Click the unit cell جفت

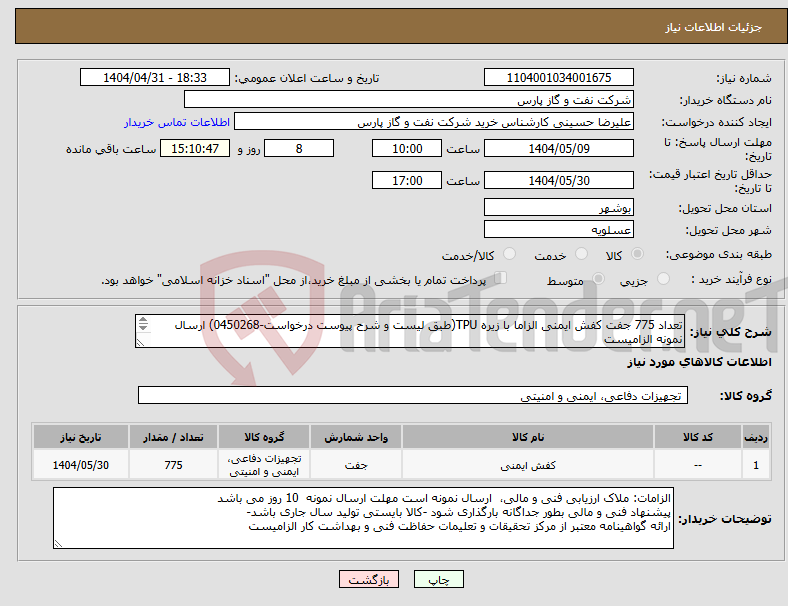pos(356,465)
